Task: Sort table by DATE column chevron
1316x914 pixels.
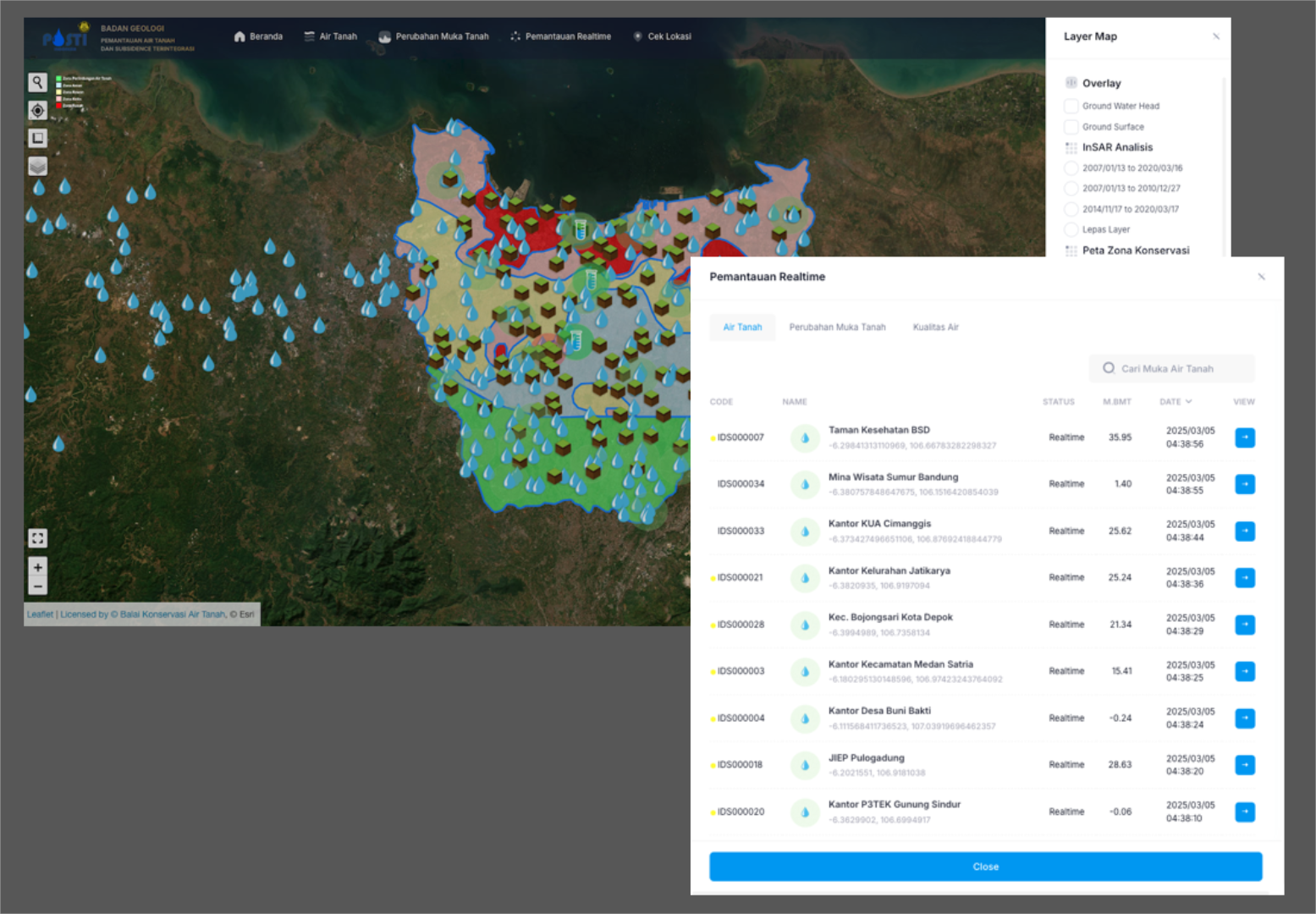Action: tap(1188, 402)
